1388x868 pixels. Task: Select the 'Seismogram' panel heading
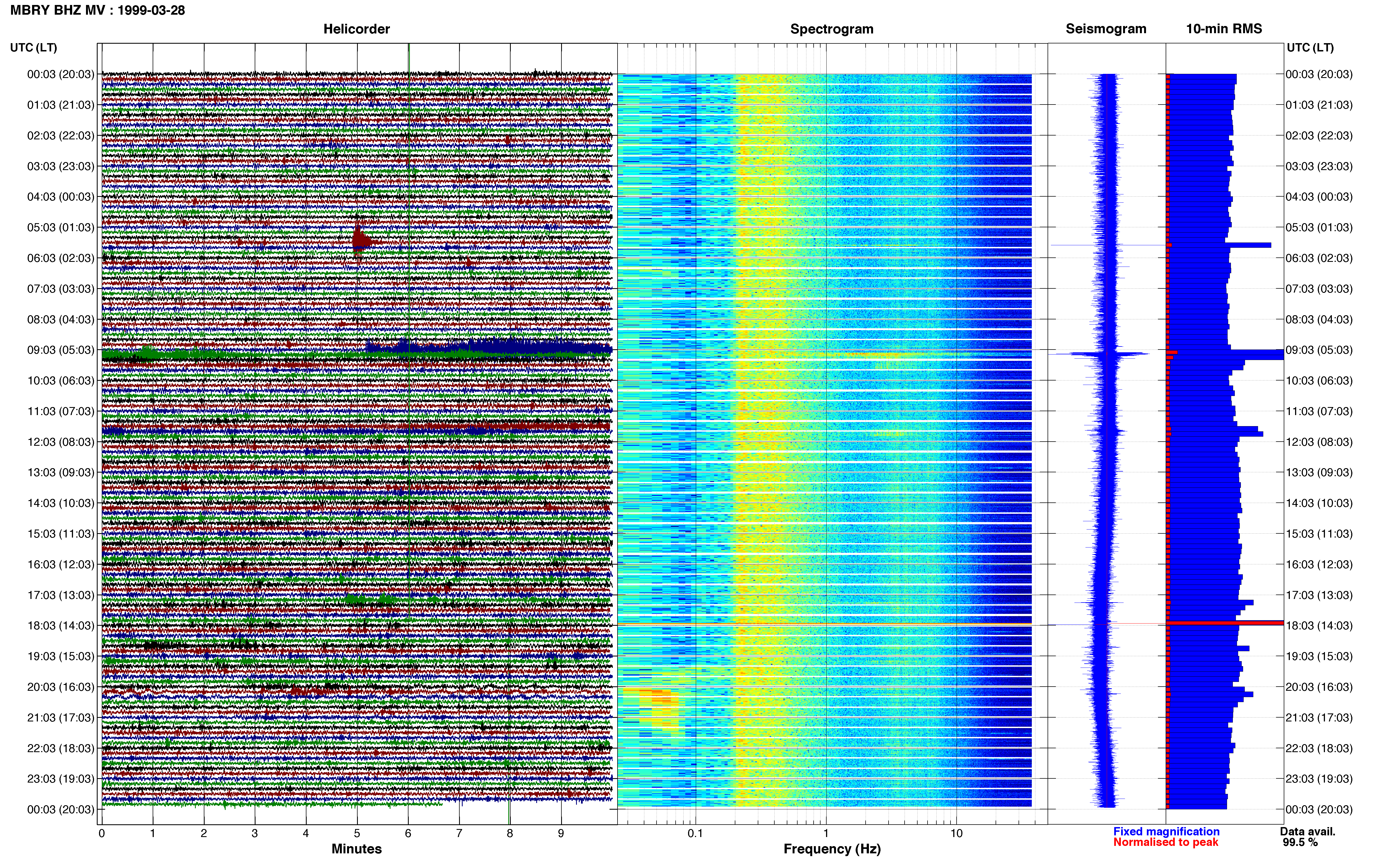click(1106, 29)
